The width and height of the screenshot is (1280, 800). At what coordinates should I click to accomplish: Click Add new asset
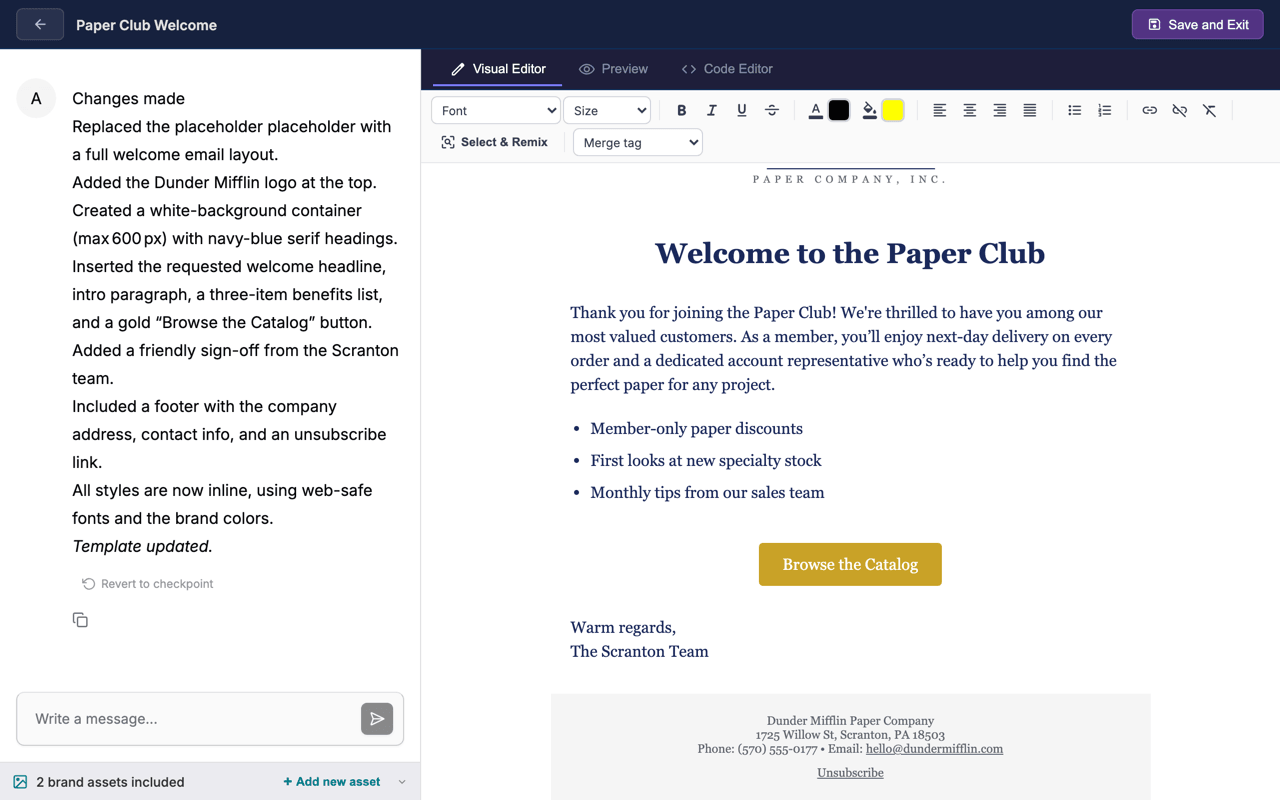(331, 782)
